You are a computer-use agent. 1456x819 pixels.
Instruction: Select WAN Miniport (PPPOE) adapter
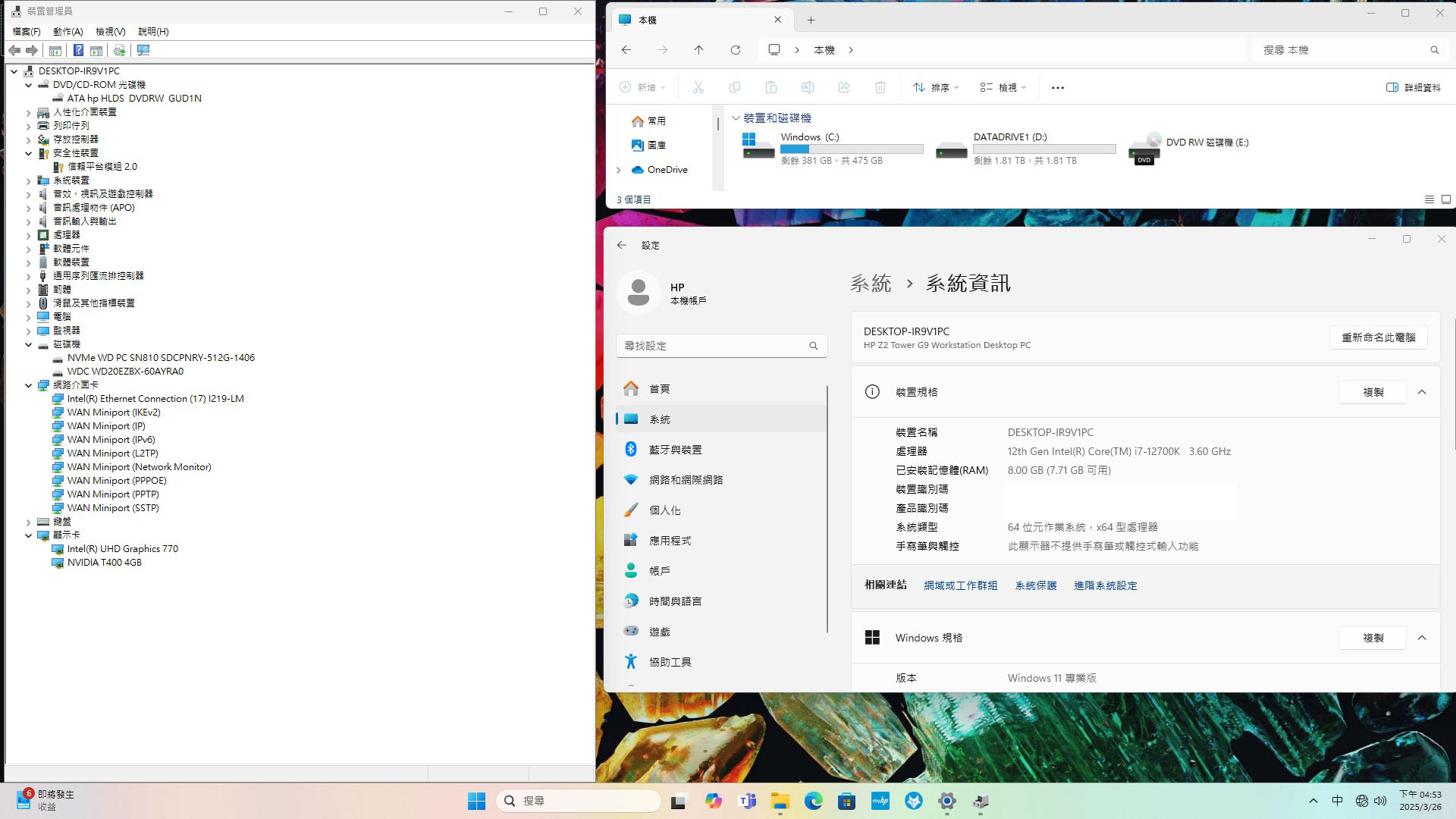[117, 481]
